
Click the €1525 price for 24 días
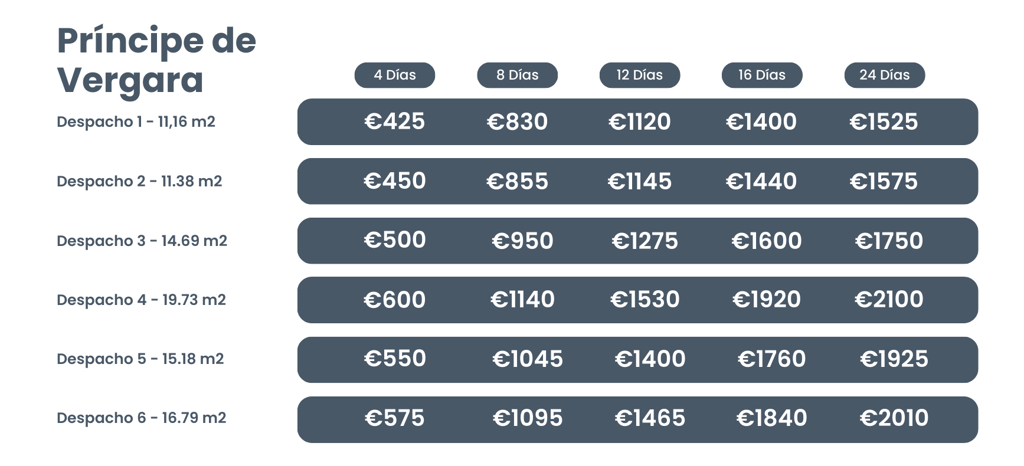[x=884, y=121]
